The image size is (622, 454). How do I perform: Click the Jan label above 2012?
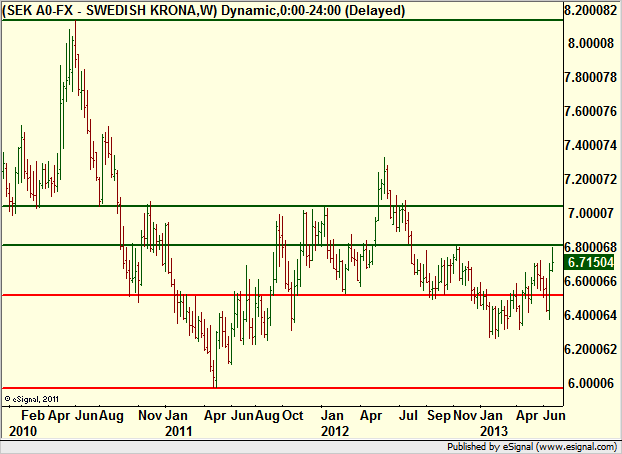point(332,416)
